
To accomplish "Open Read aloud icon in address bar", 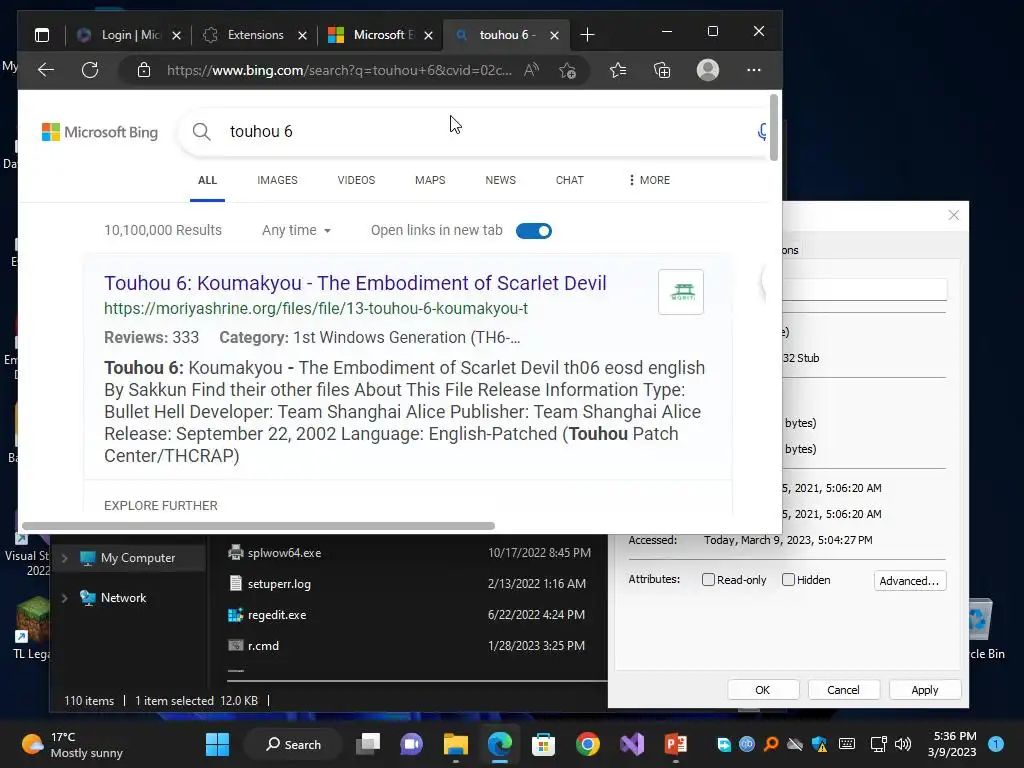I will tap(531, 70).
